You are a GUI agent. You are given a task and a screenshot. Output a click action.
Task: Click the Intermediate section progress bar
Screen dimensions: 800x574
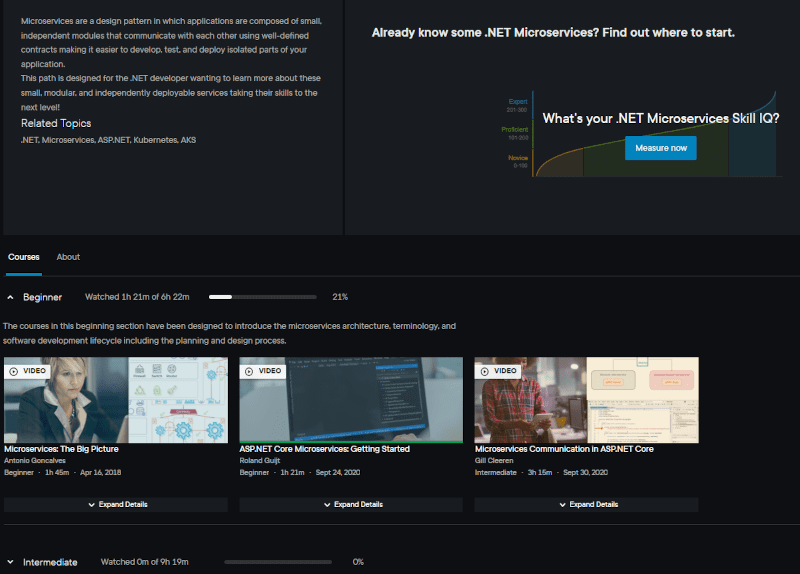(x=278, y=562)
